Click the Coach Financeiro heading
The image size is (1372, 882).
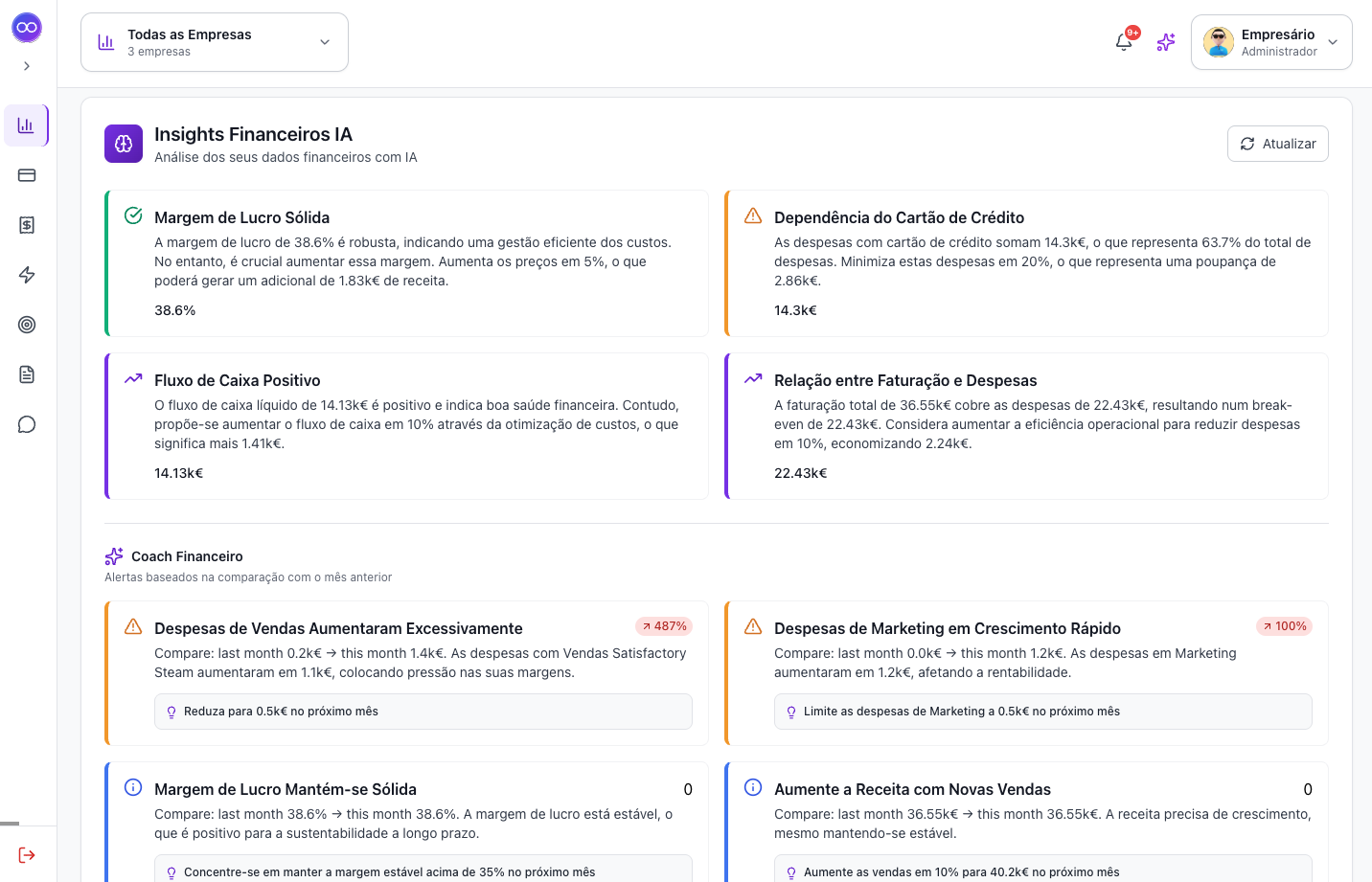coord(187,556)
